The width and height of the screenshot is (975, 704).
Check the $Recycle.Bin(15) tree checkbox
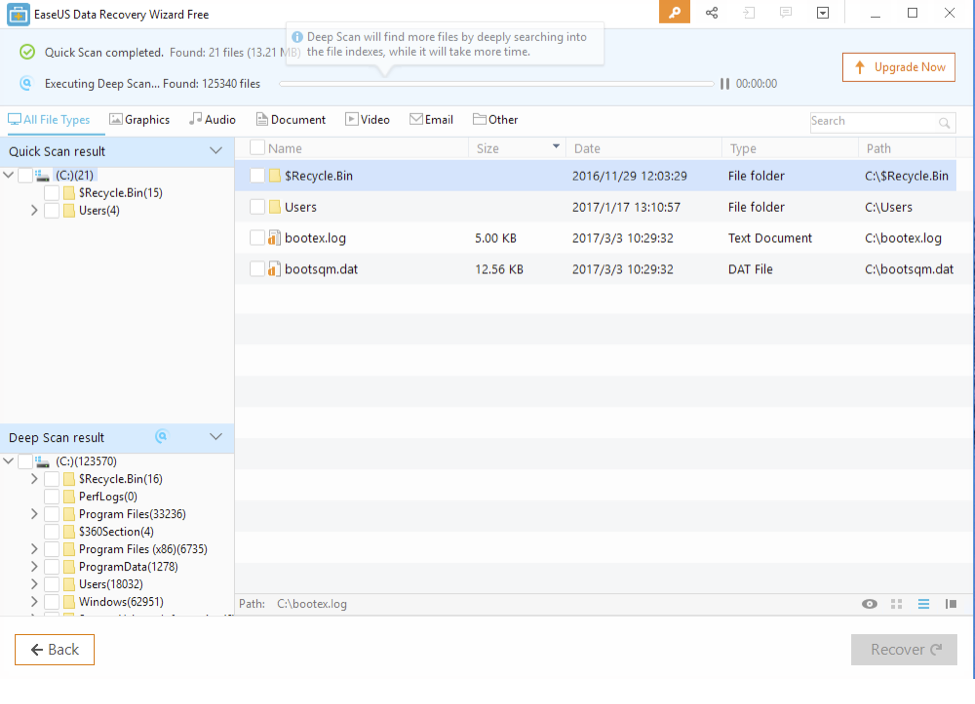click(52, 193)
